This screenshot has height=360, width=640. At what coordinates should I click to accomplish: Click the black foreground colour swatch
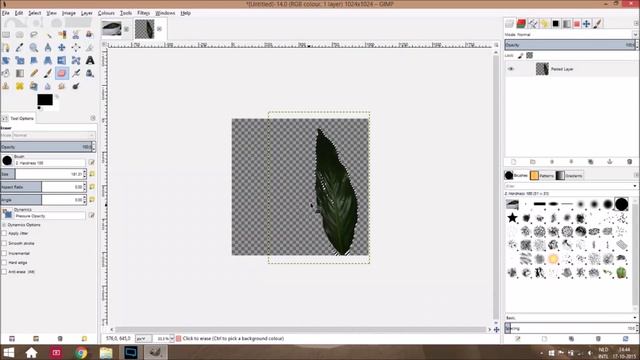(x=44, y=100)
